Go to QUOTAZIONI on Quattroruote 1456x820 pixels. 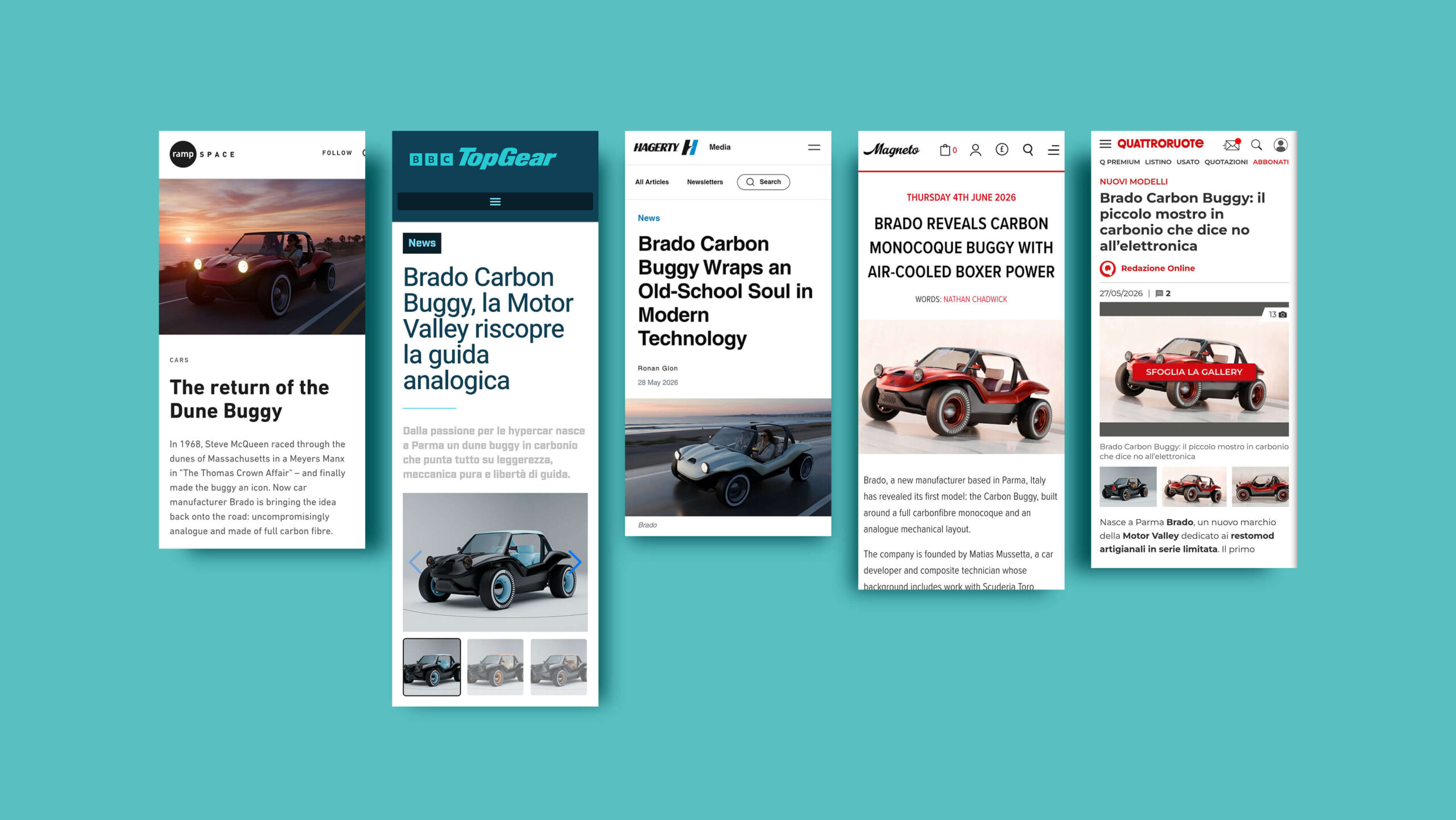[x=1226, y=162]
